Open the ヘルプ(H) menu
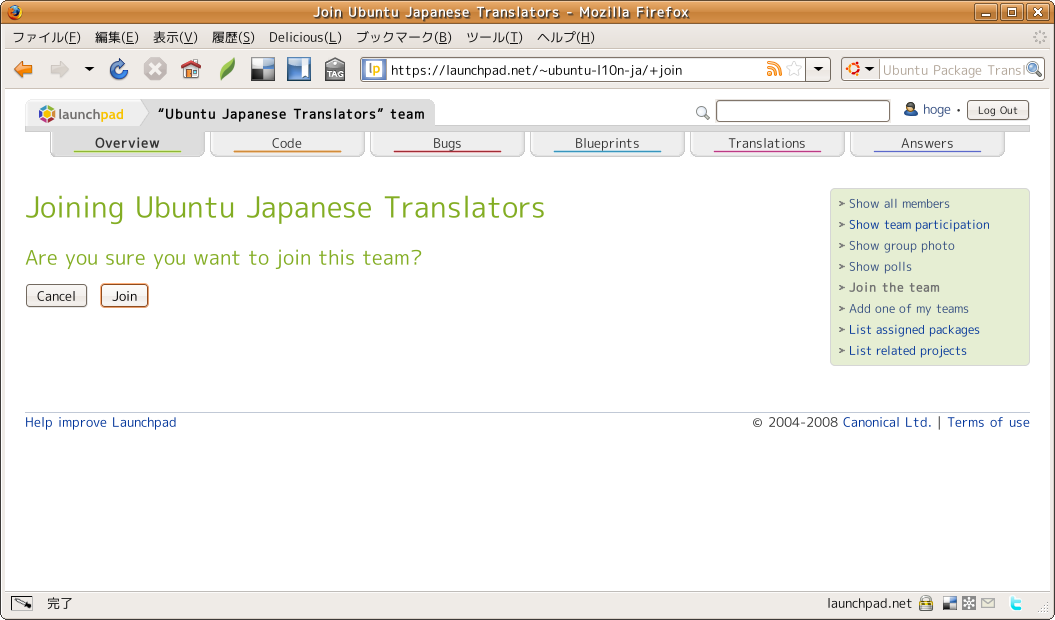 tap(565, 38)
